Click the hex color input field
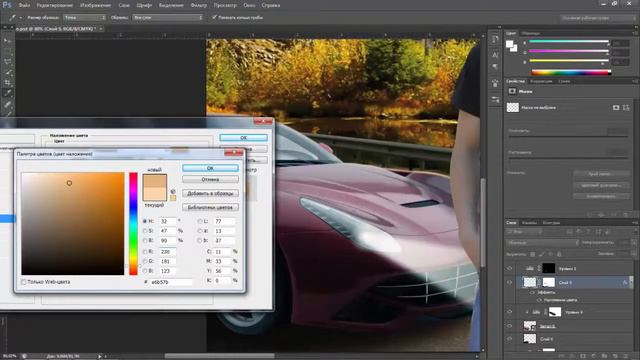640x360 pixels. click(x=171, y=282)
